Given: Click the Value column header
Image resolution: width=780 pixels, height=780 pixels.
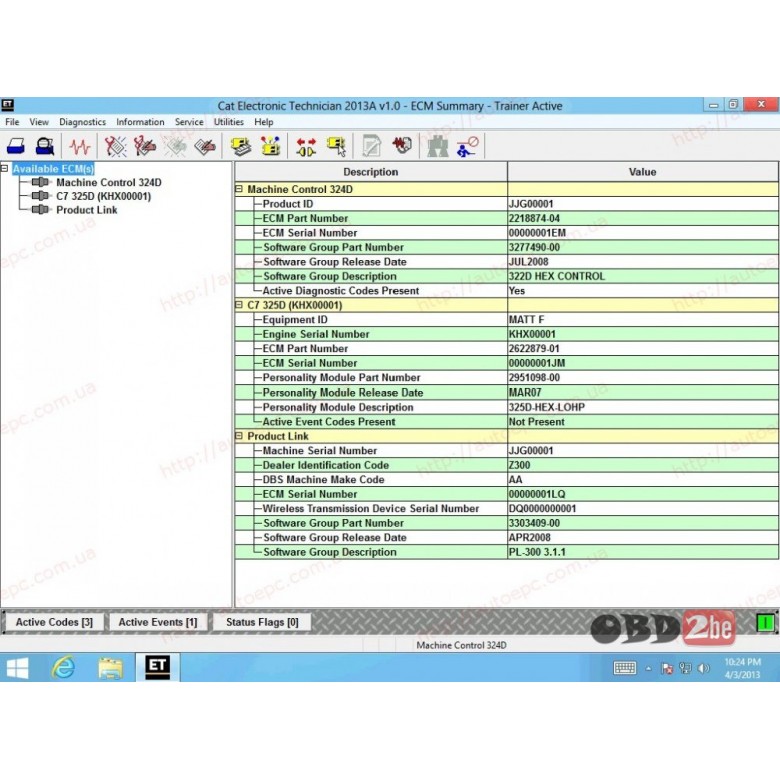Looking at the screenshot, I should [643, 172].
